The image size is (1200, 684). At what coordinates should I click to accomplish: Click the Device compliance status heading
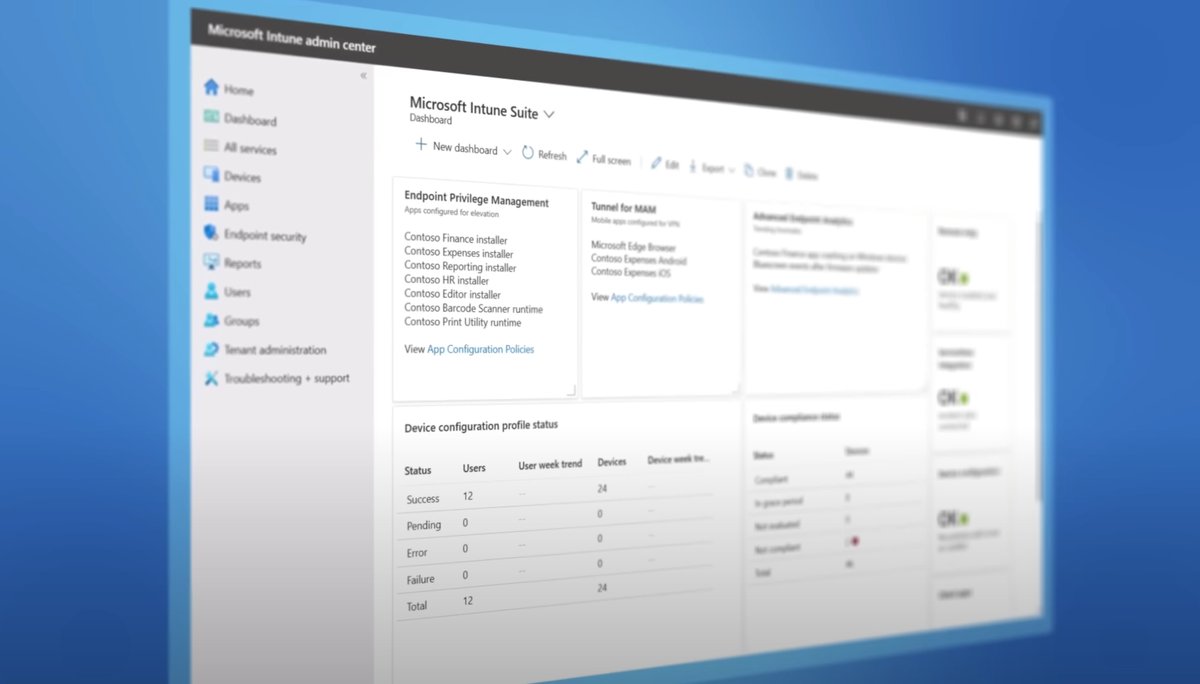click(x=796, y=418)
